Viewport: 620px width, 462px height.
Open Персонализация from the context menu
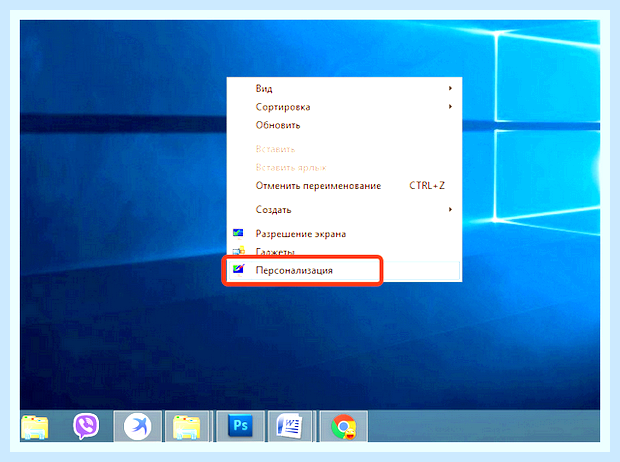(x=344, y=270)
